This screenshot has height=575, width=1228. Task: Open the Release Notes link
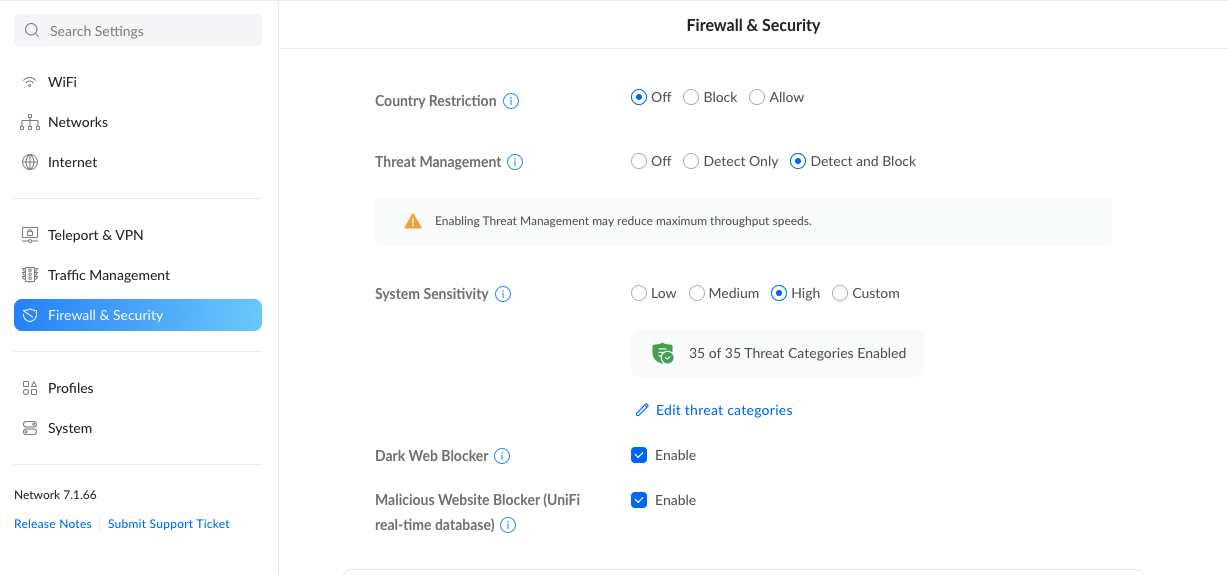point(53,524)
